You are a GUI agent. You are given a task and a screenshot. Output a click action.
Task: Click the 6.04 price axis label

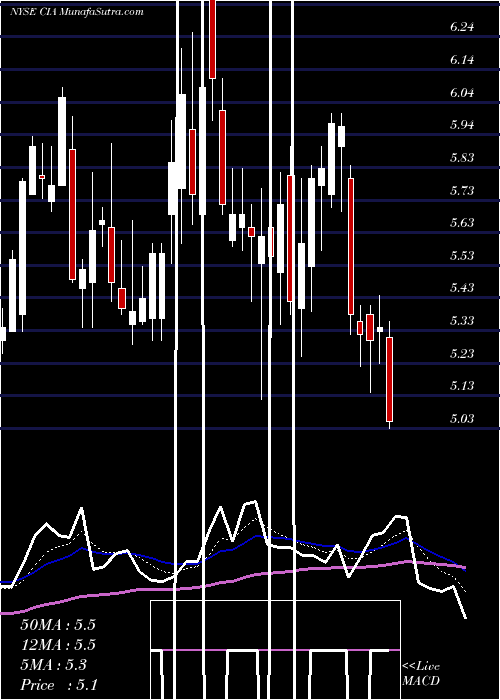(x=462, y=93)
